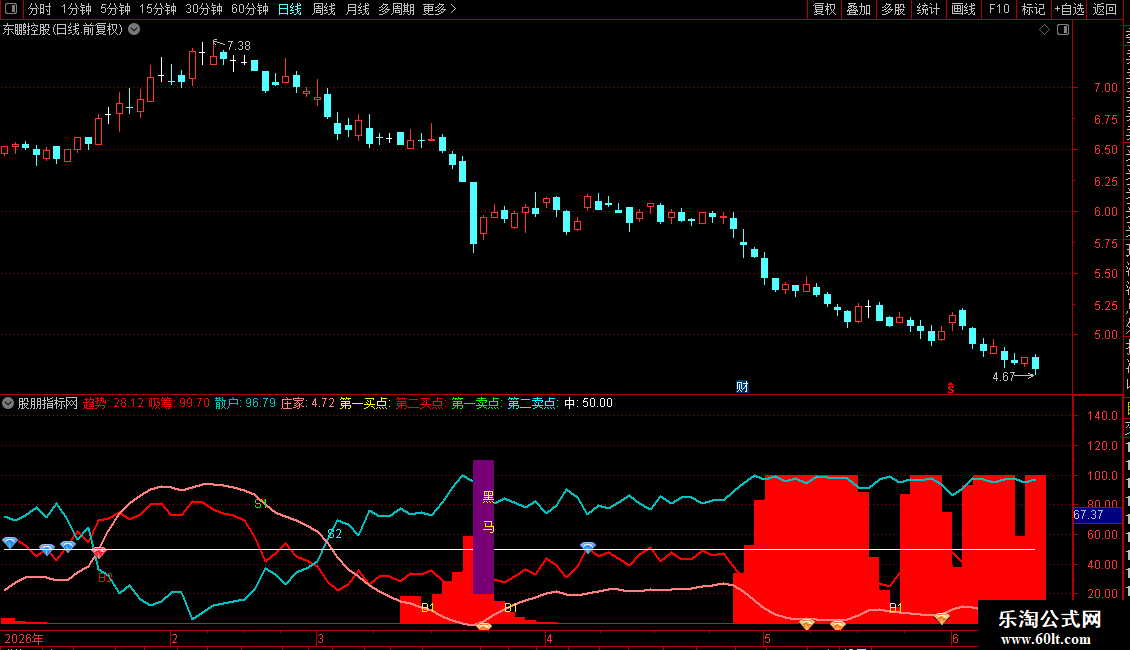Click the 5.00 price axis label
Screen dimensions: 1130x650
(x=1105, y=335)
